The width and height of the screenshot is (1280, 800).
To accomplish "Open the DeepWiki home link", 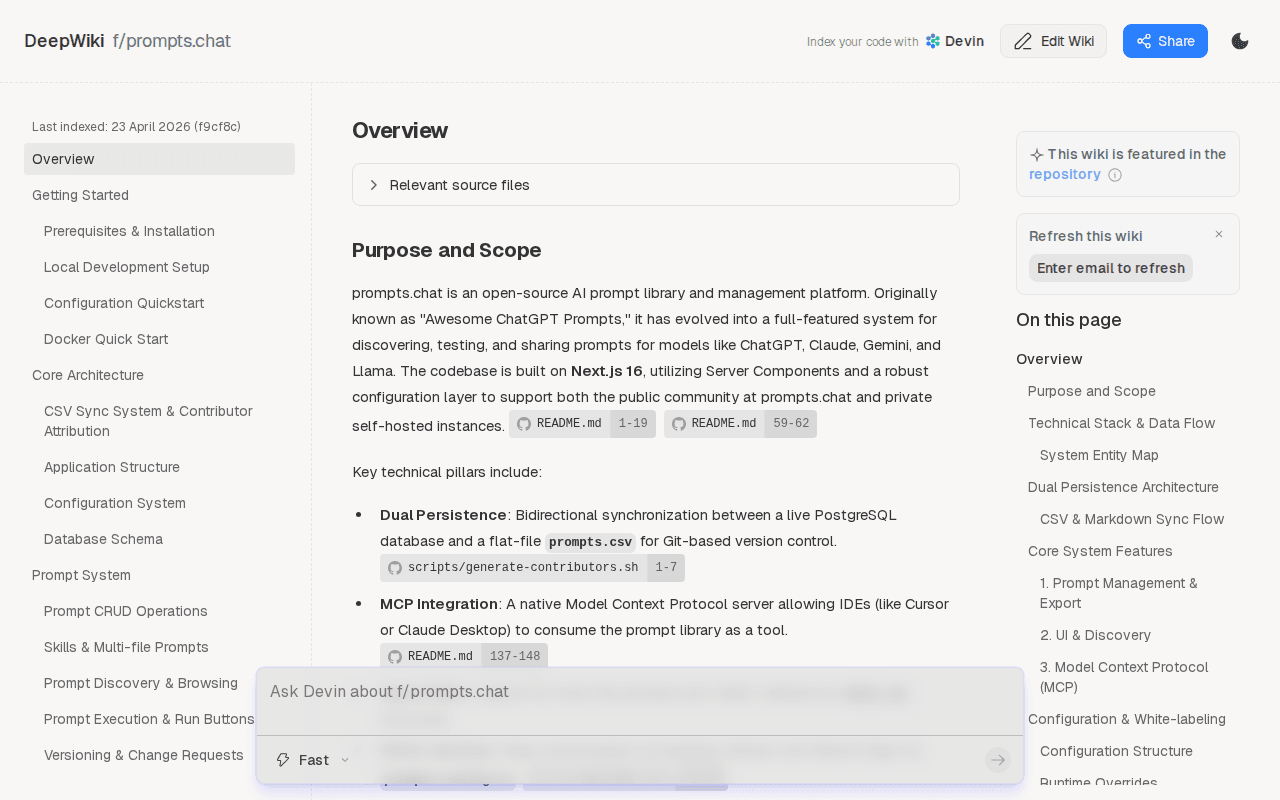I will coord(64,41).
